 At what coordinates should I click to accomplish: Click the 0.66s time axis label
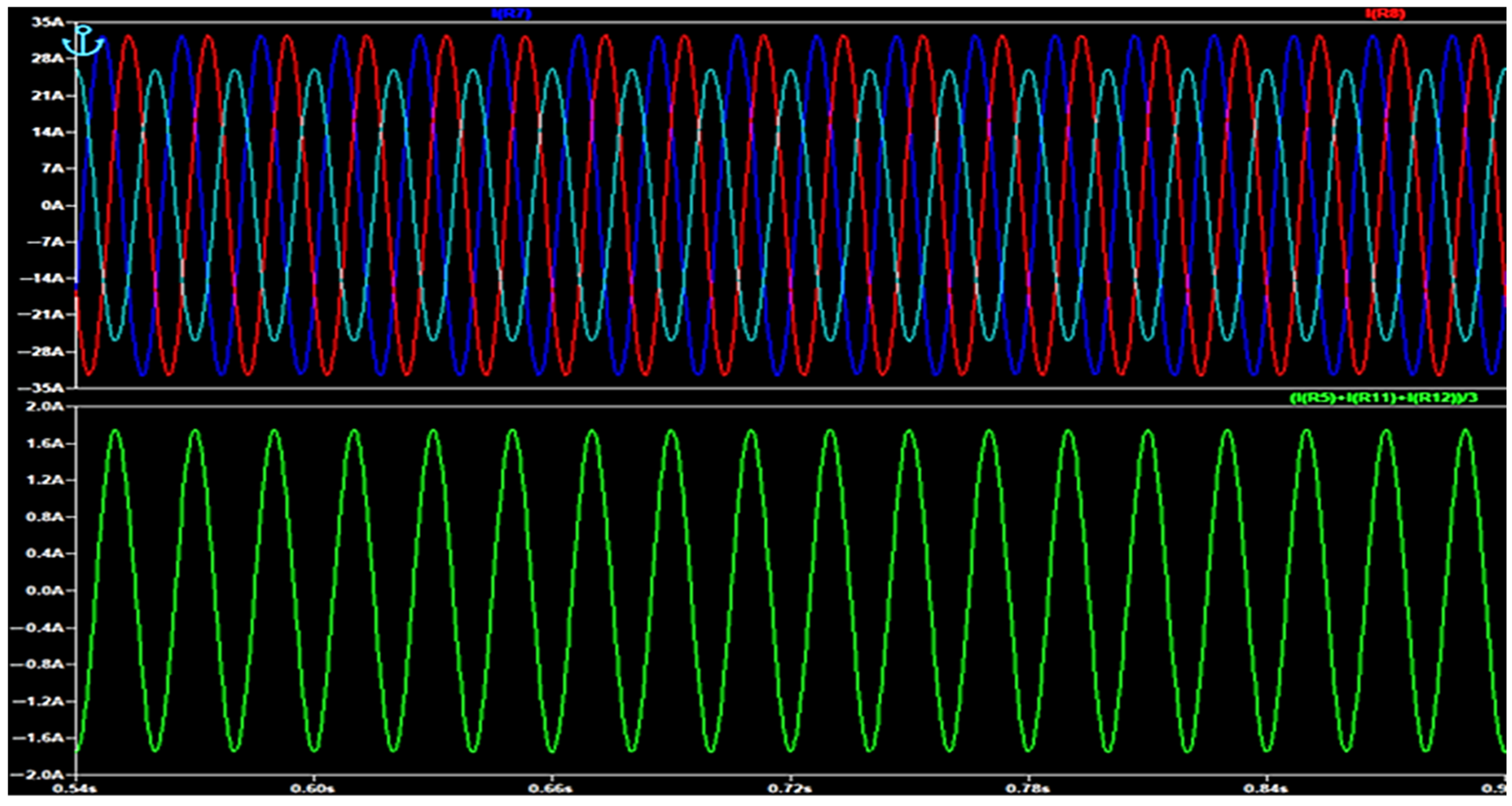pos(551,788)
